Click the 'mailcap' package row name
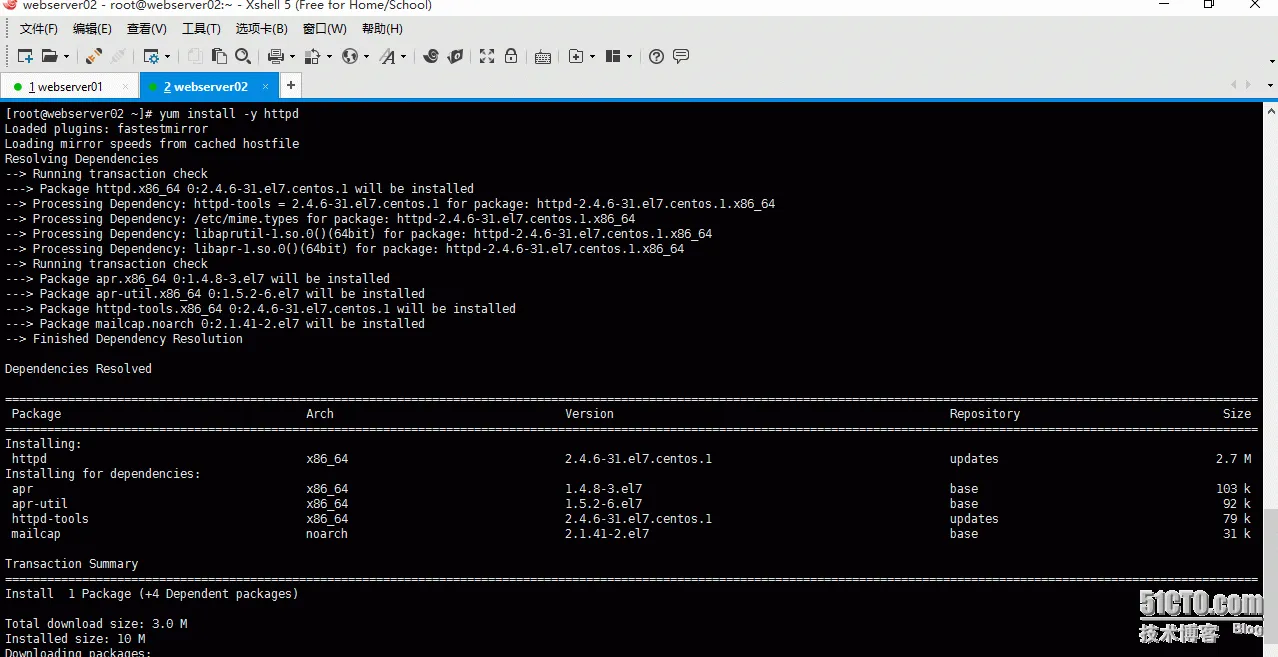The height and width of the screenshot is (657, 1278). [x=36, y=534]
